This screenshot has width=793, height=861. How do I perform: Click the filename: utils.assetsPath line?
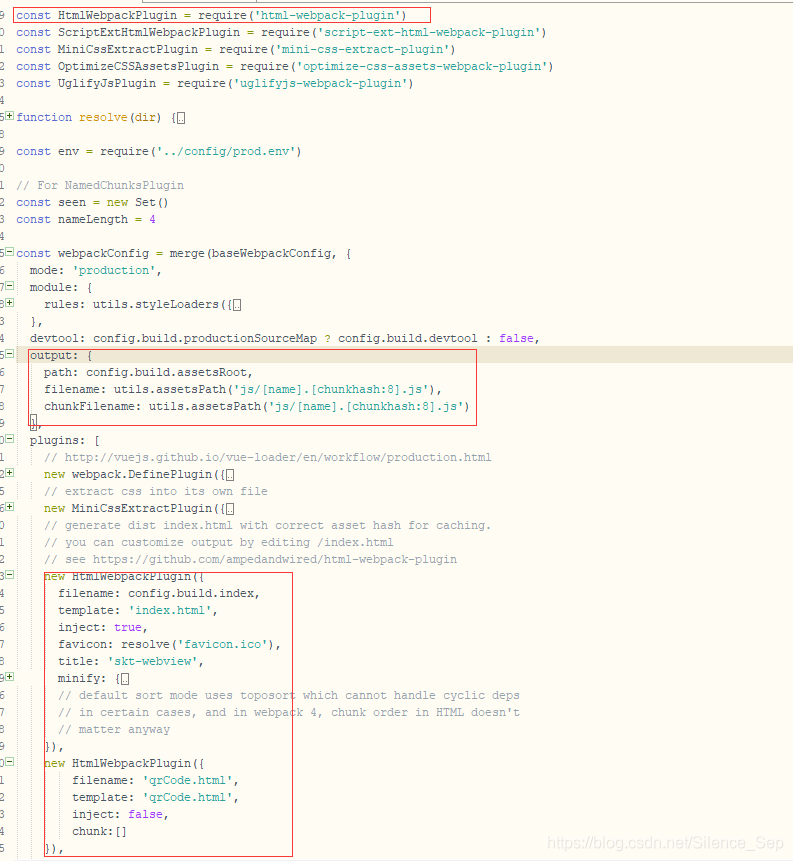tap(243, 390)
